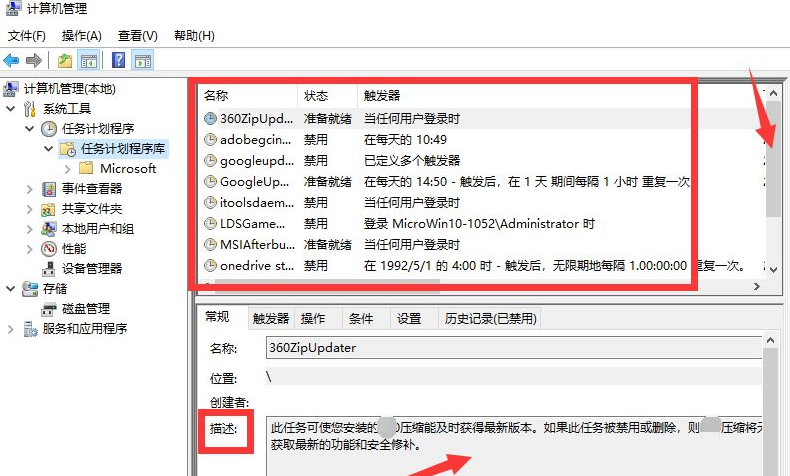Expand the 事件查看器 node
The image size is (790, 476).
tap(29, 189)
